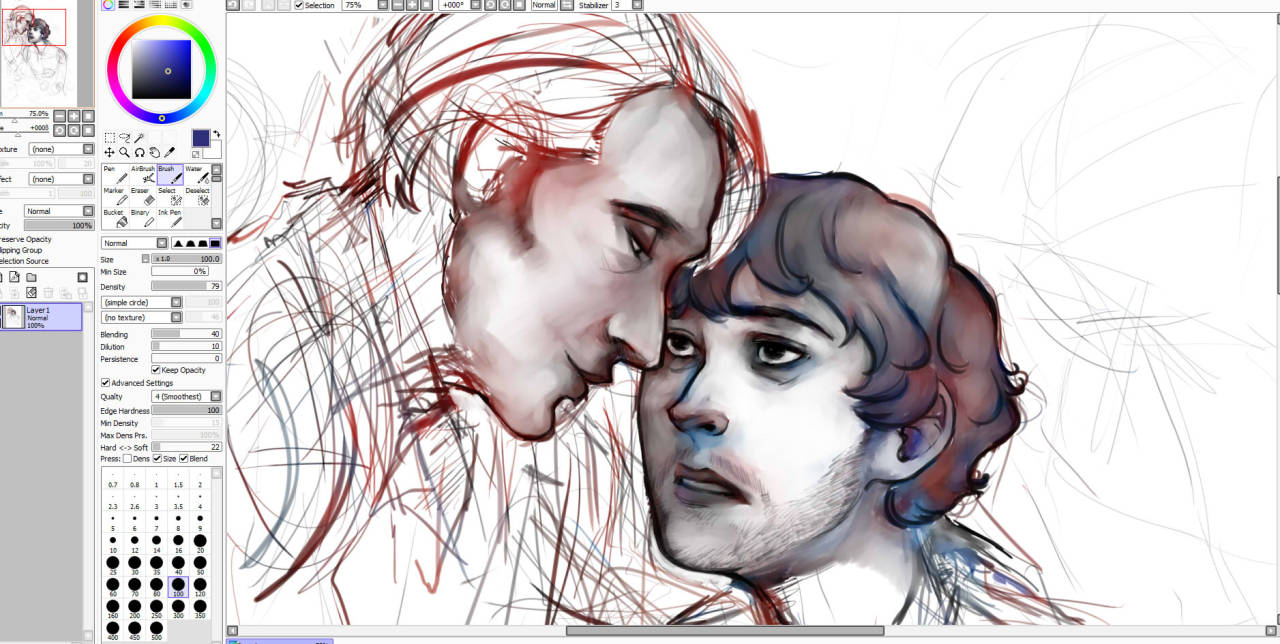
Task: Select the Bucket tool
Action: click(115, 219)
